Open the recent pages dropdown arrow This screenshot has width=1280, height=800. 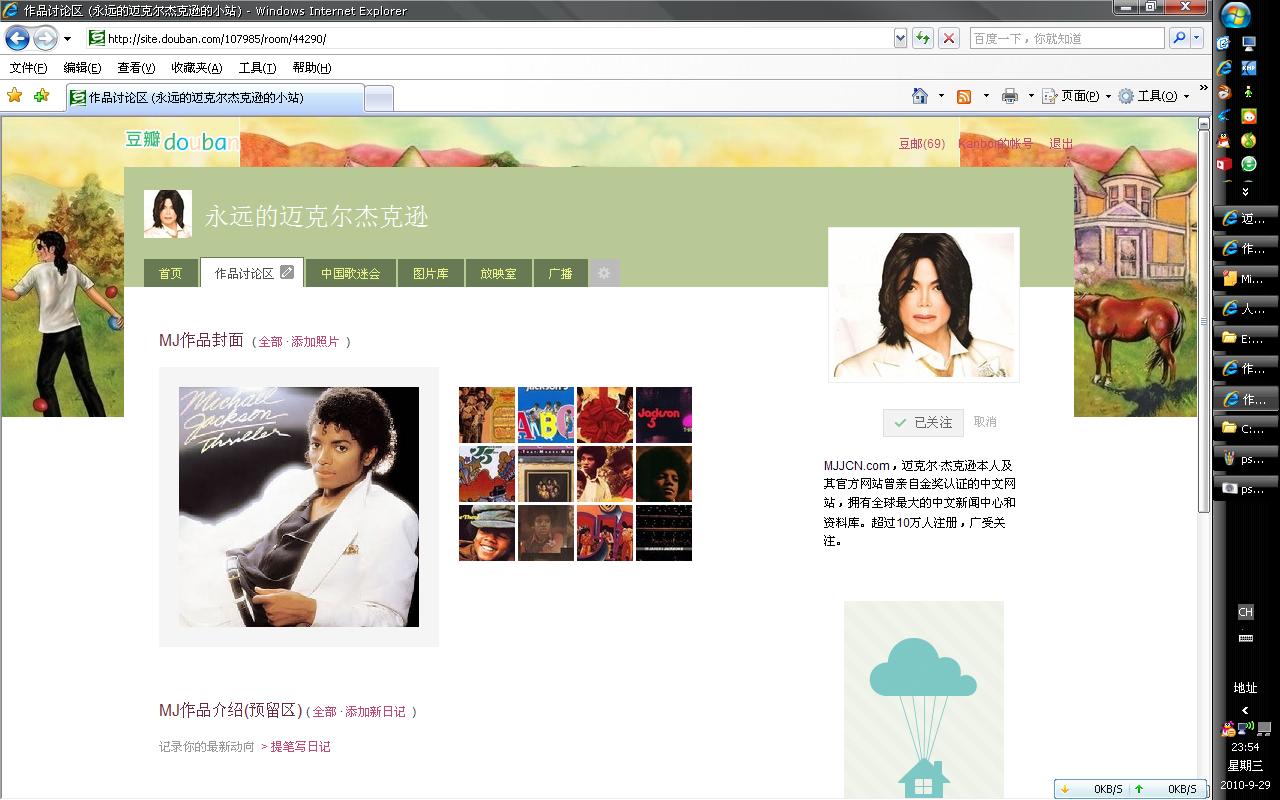pos(67,39)
